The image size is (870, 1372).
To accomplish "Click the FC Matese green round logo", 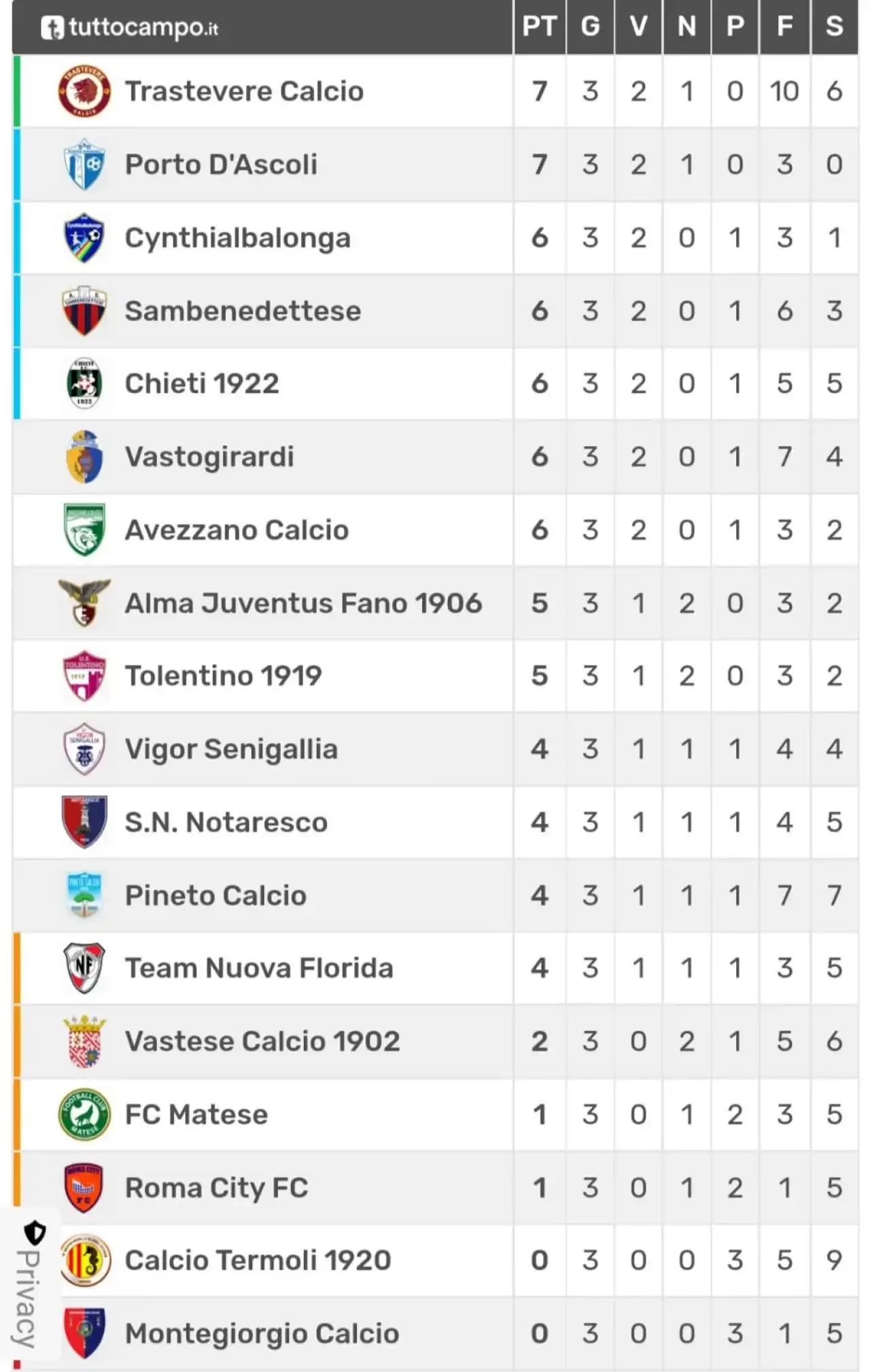I will tap(84, 1115).
